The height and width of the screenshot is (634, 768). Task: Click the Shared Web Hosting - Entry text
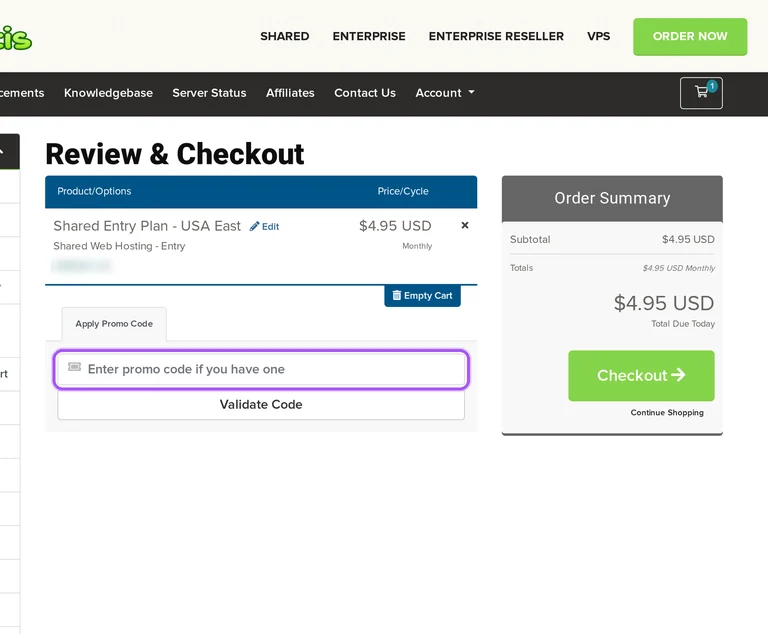tap(119, 246)
